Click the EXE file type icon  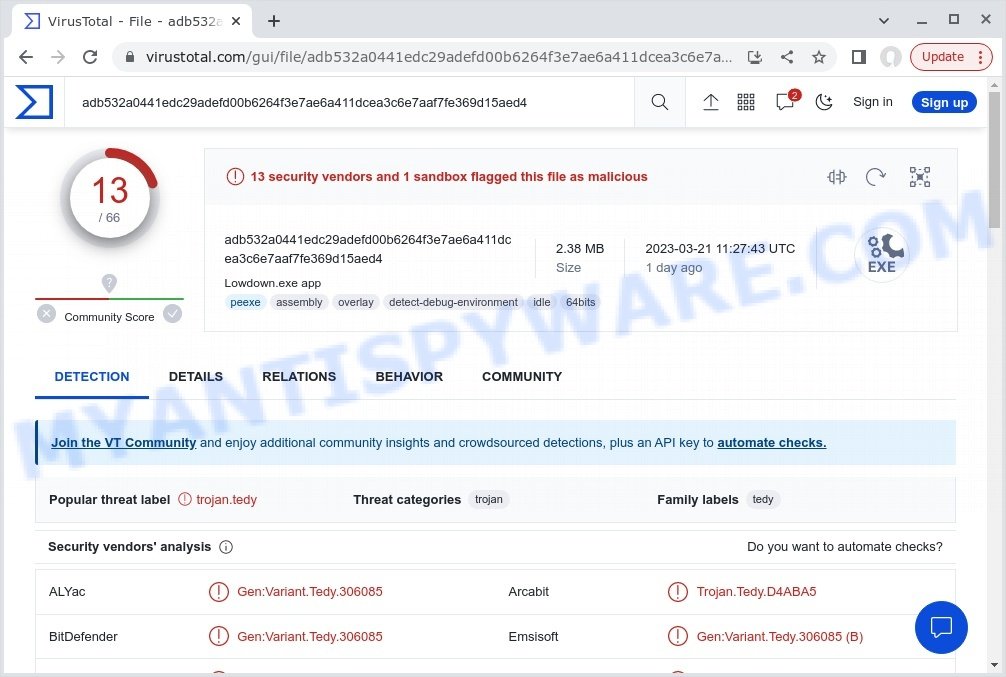point(882,255)
